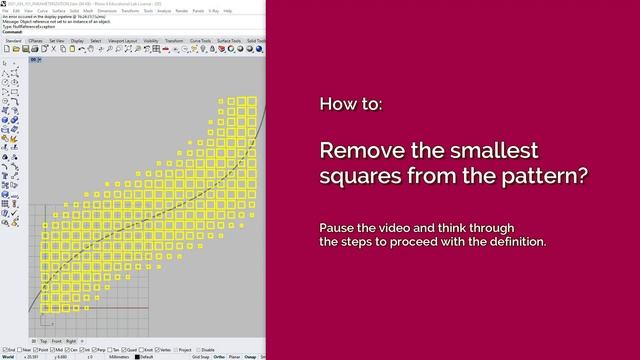Click the Text tool icon
The height and width of the screenshot is (360, 640).
(5, 176)
